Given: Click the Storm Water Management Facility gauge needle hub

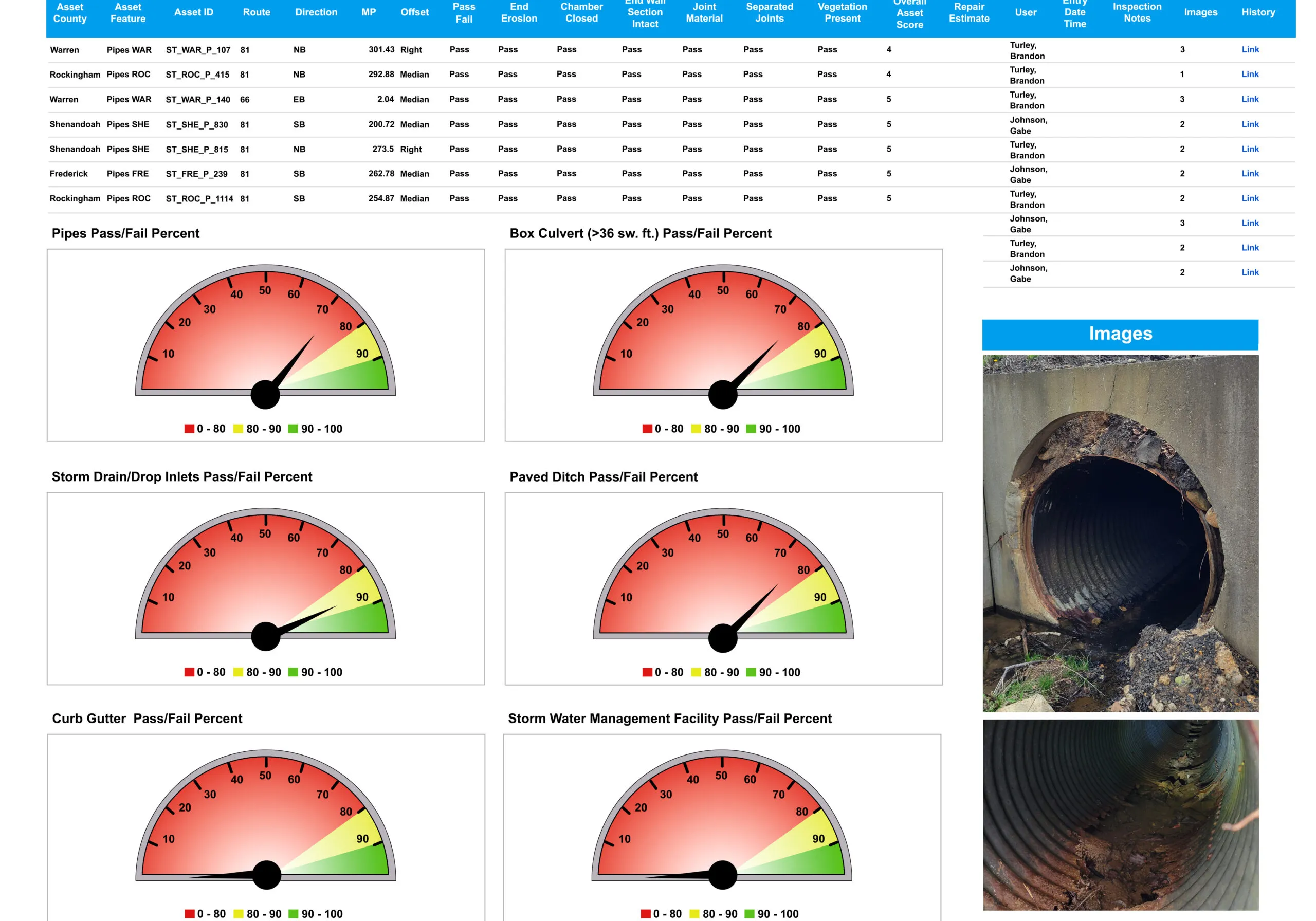Looking at the screenshot, I should (722, 875).
